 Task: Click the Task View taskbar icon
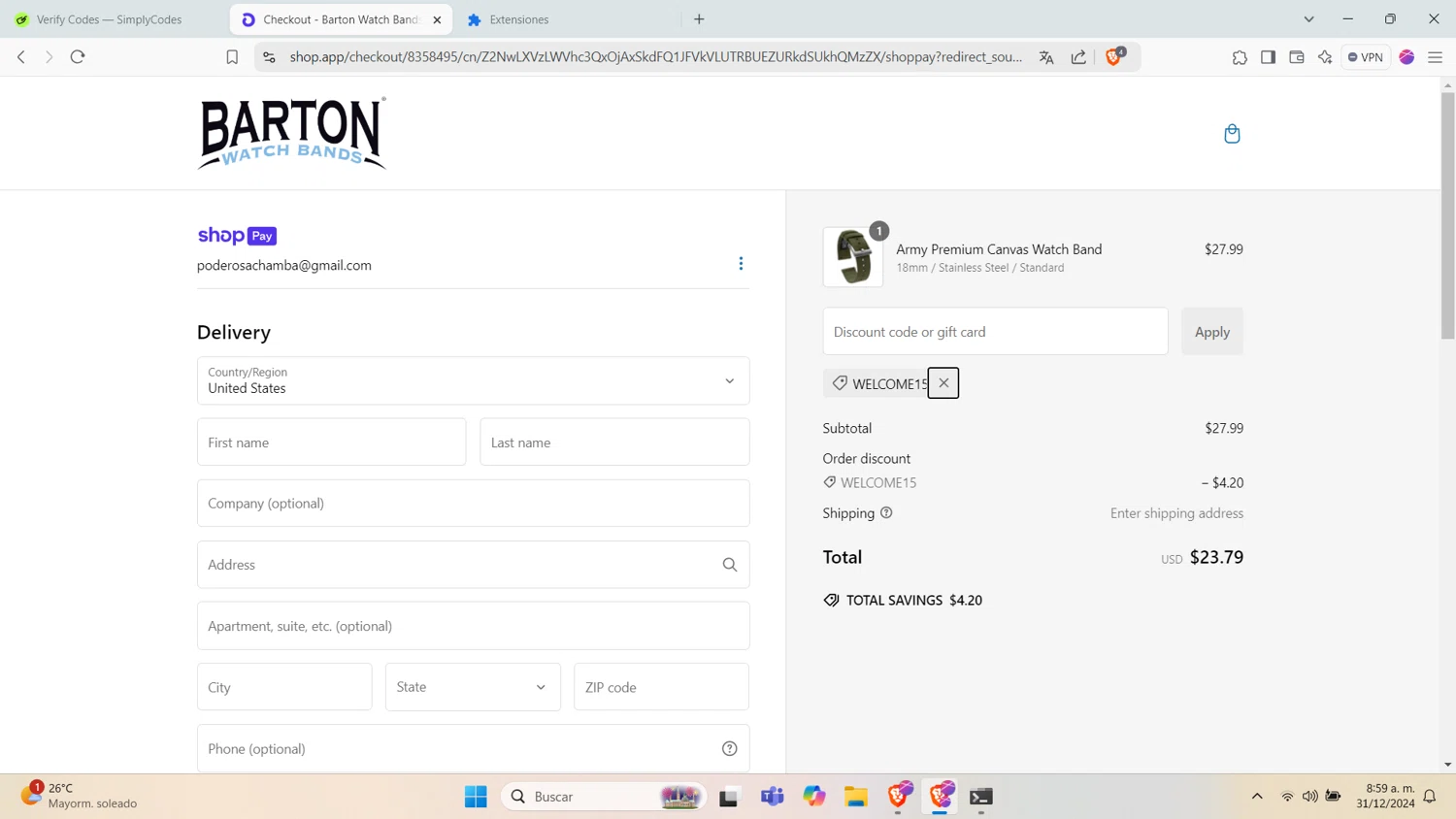[729, 797]
